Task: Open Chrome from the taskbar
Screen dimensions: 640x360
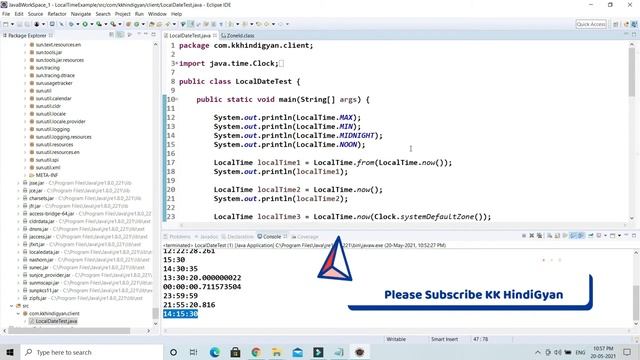Action: [x=256, y=352]
